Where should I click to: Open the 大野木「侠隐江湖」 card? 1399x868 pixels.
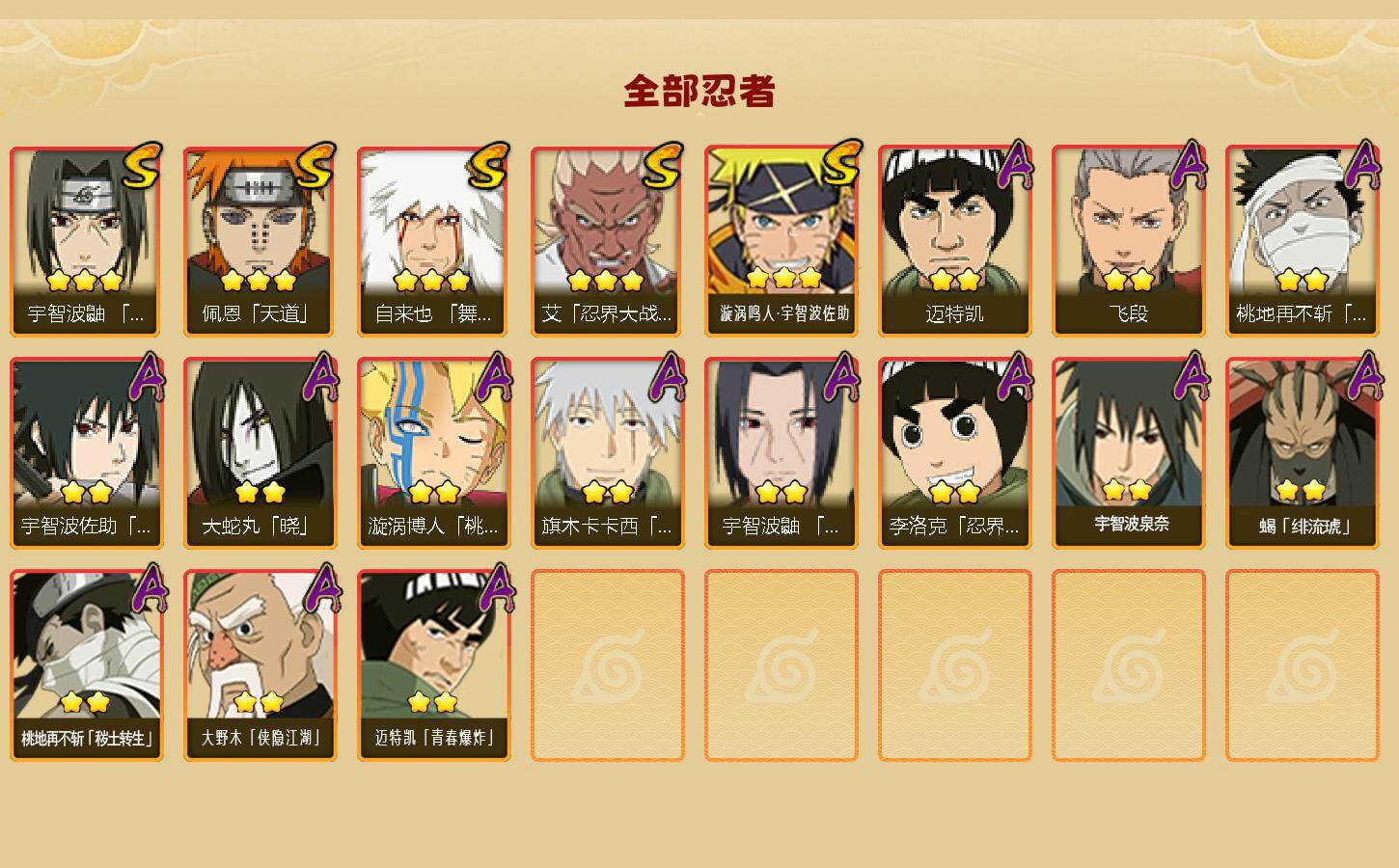point(260,665)
